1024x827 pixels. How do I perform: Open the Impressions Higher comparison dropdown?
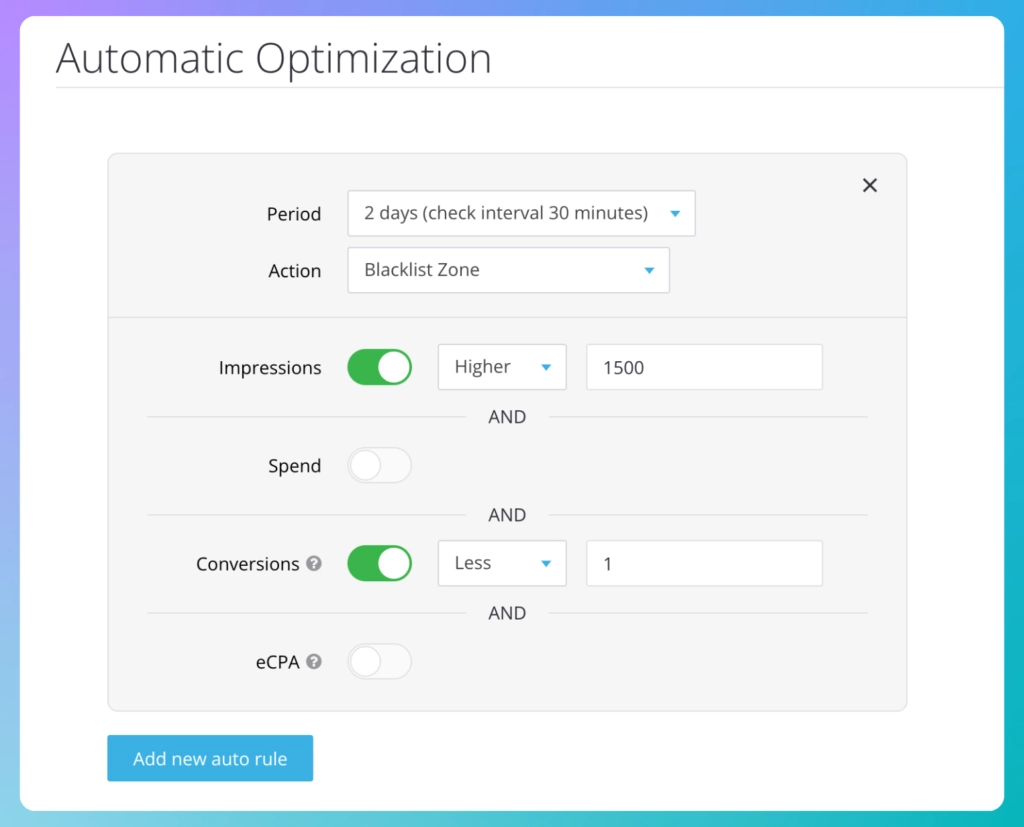pyautogui.click(x=502, y=367)
